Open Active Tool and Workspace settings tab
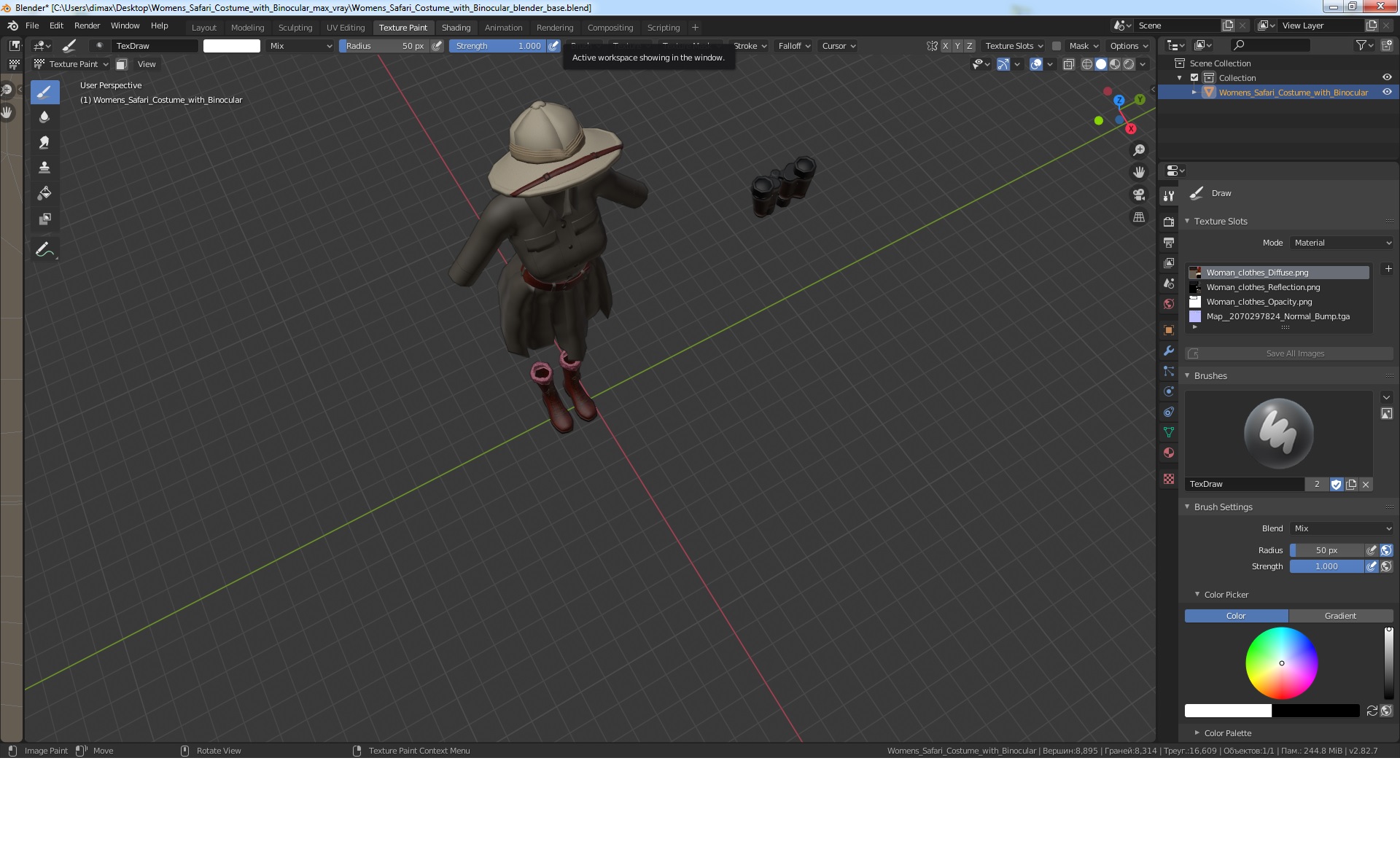1400x844 pixels. click(x=1169, y=195)
